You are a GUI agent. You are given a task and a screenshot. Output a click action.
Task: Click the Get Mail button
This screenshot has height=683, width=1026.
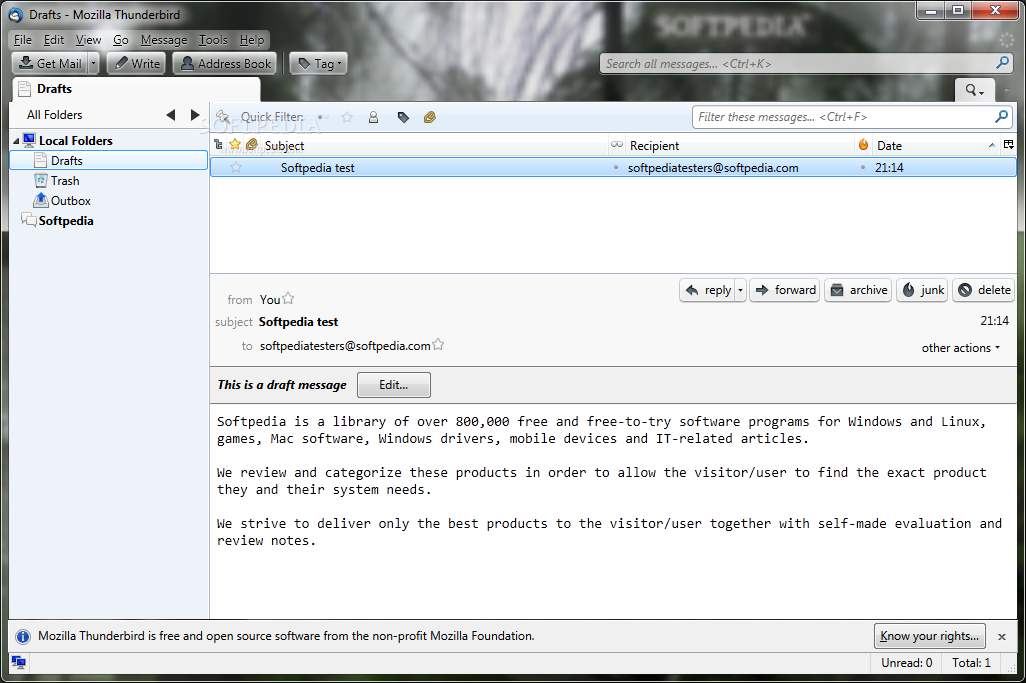(50, 63)
